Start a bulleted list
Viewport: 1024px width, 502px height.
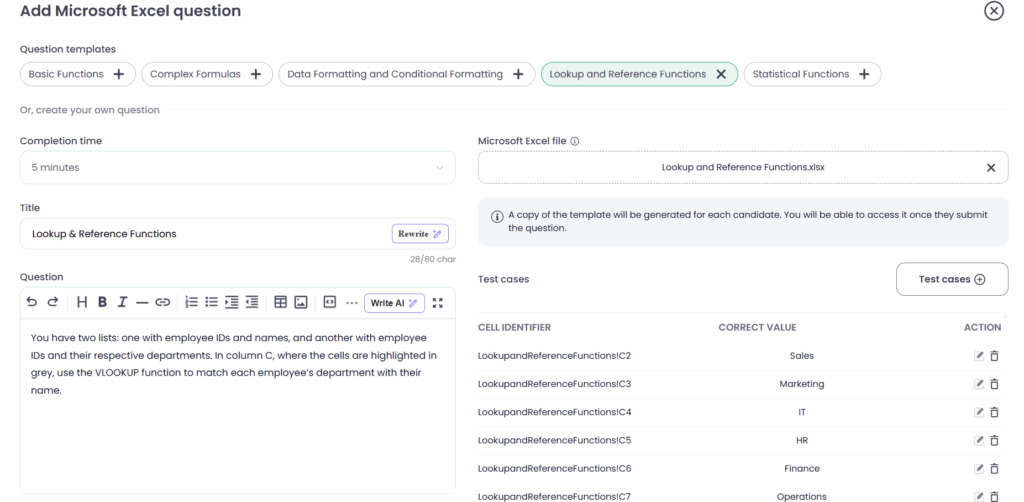[x=211, y=302]
